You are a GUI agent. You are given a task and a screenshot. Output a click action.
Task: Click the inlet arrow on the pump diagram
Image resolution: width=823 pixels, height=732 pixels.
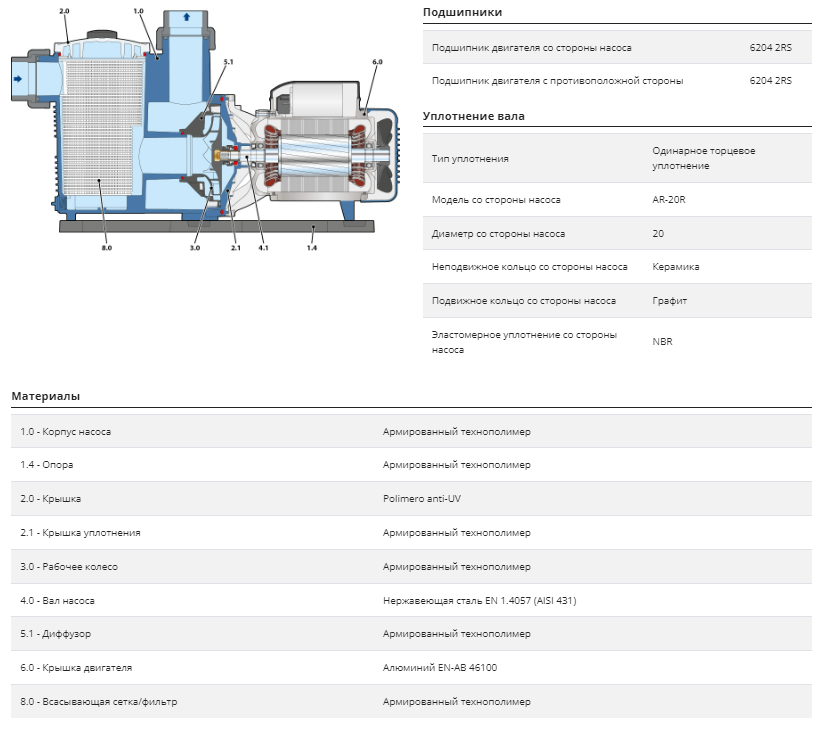pyautogui.click(x=17, y=79)
